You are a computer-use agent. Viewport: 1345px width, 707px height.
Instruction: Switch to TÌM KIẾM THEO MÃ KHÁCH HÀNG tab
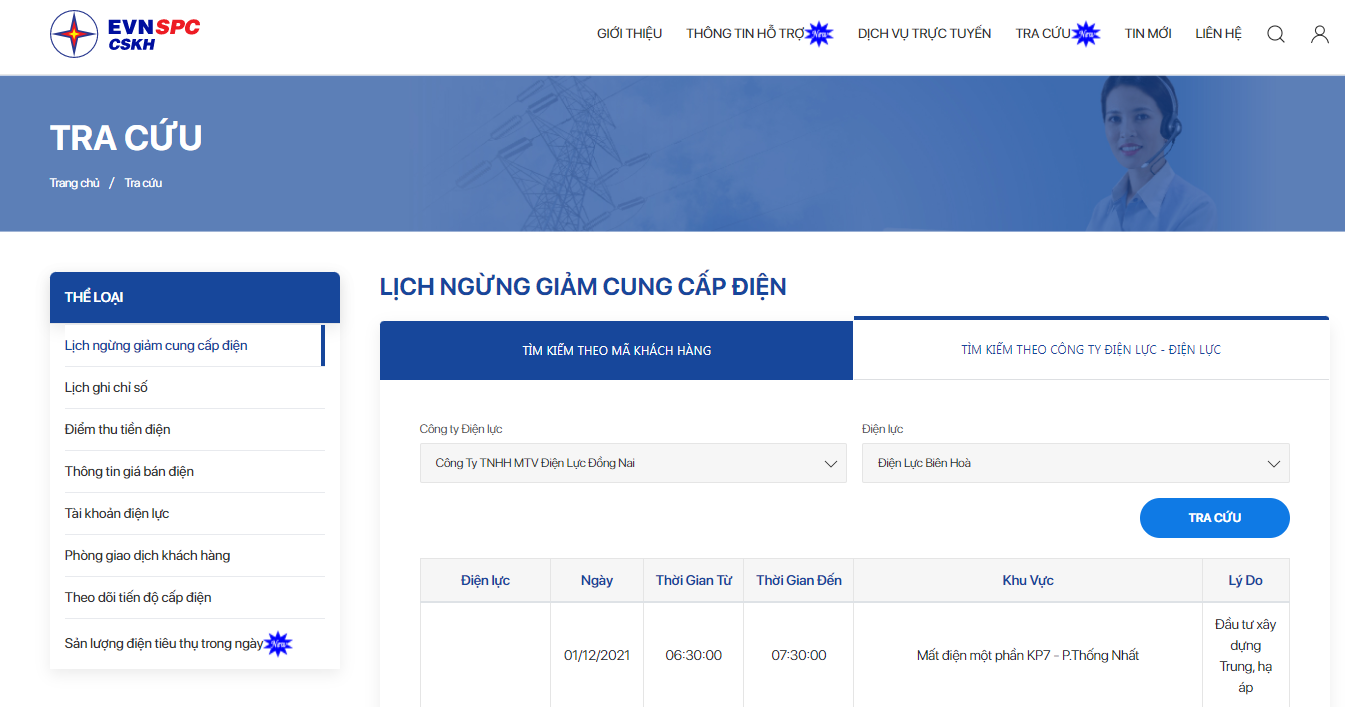pos(617,350)
